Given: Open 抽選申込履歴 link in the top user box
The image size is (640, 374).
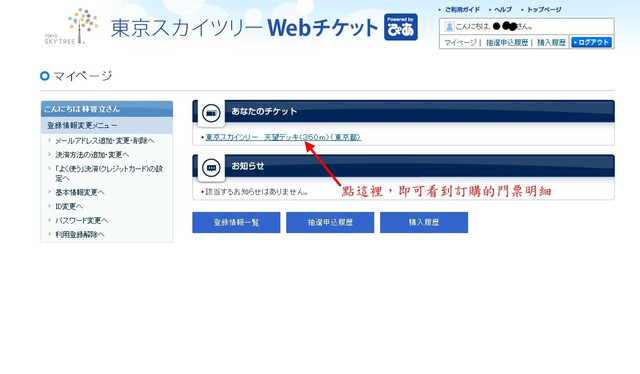Looking at the screenshot, I should pyautogui.click(x=507, y=42).
